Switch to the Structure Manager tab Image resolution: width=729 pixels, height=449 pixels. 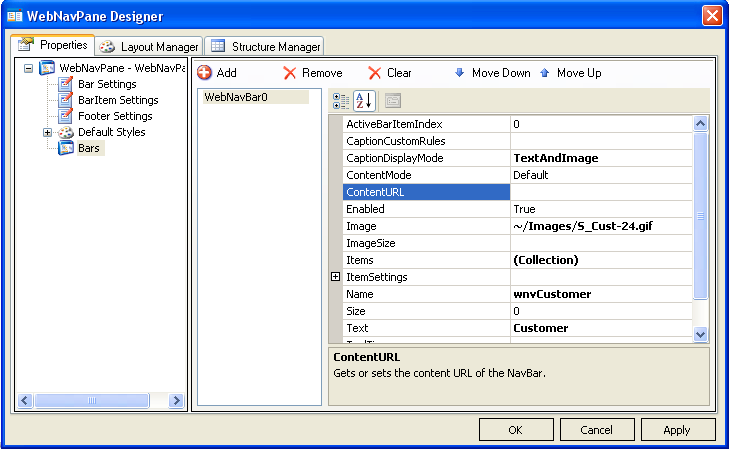point(266,47)
